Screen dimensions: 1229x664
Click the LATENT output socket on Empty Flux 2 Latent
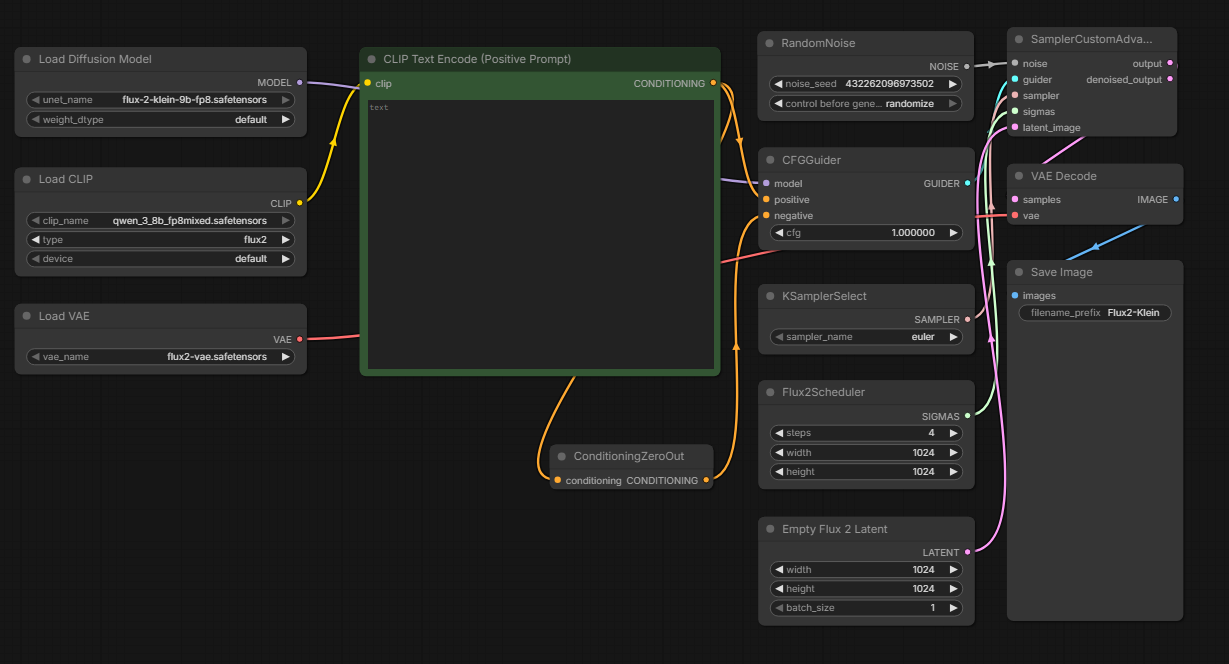point(967,553)
